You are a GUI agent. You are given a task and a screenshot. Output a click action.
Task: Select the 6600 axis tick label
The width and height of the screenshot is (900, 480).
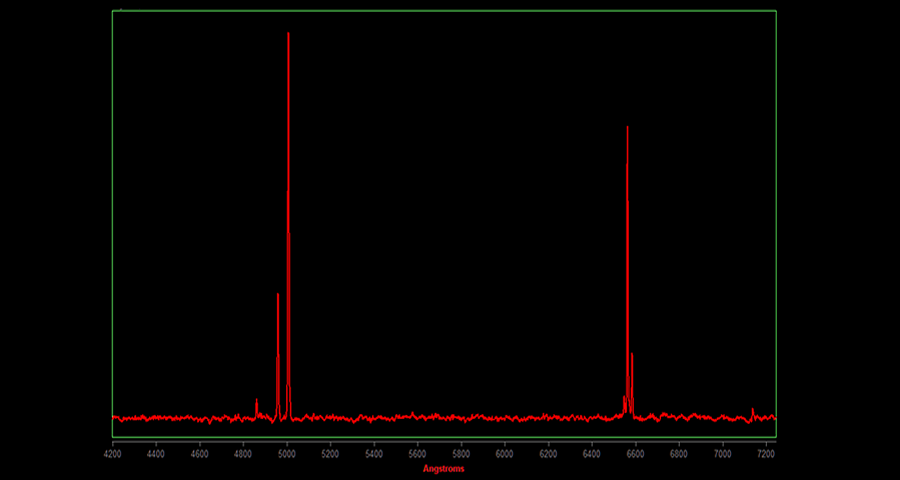point(636,454)
